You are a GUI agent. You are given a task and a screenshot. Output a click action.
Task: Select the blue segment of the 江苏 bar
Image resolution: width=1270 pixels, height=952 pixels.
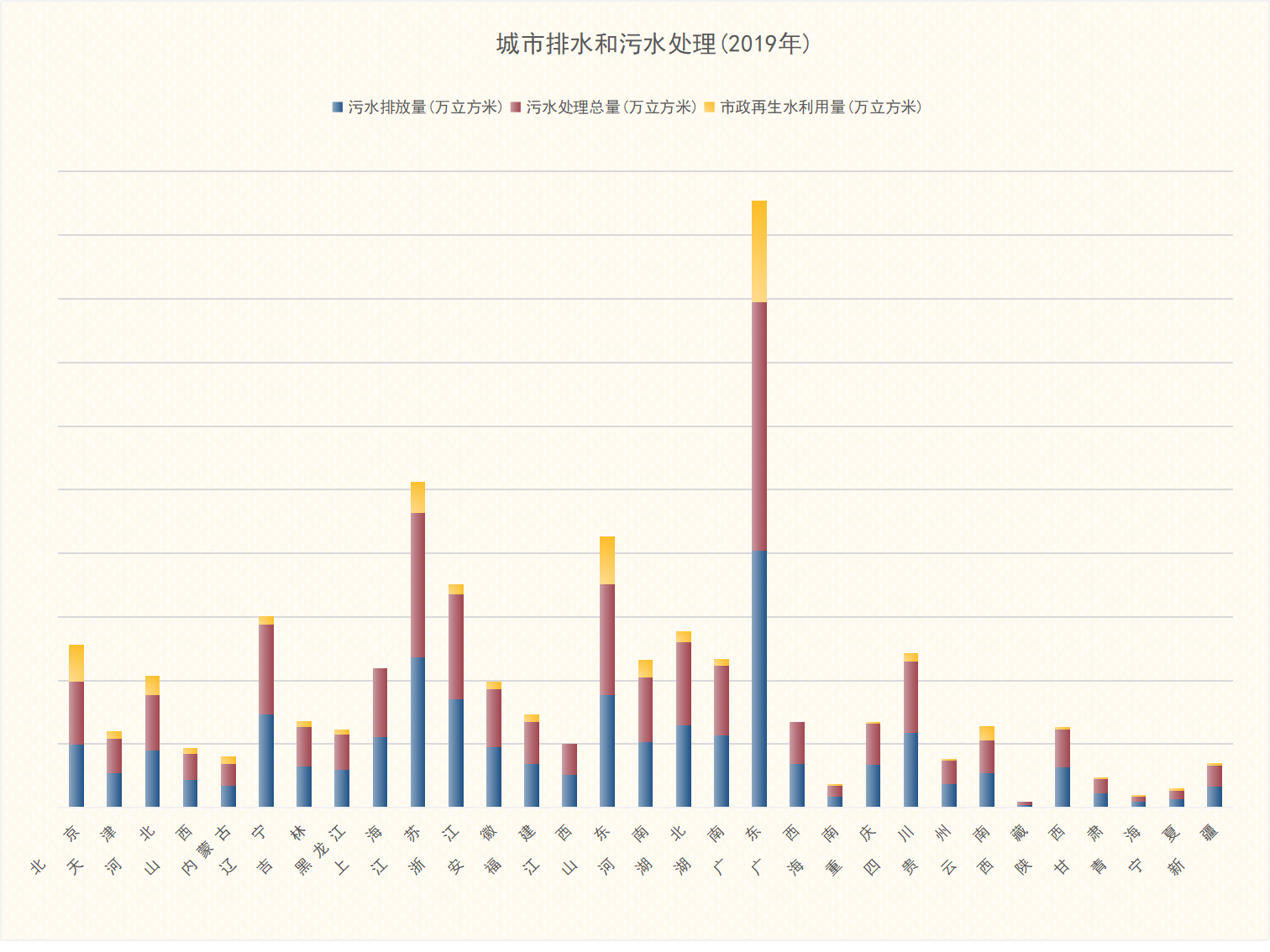pyautogui.click(x=417, y=731)
